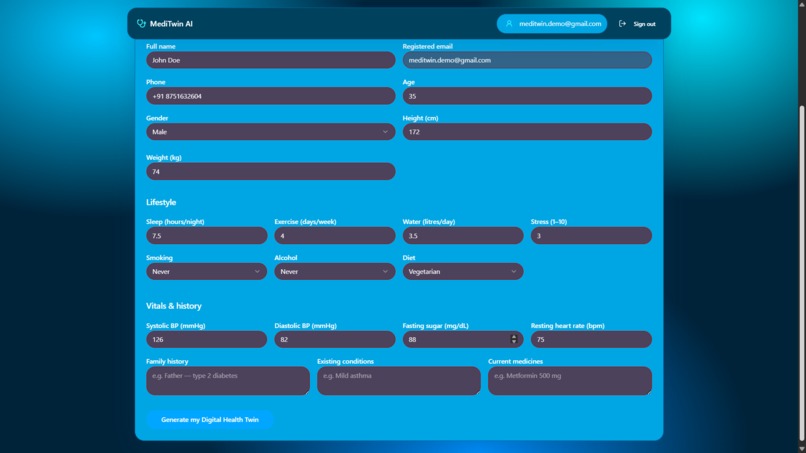The width and height of the screenshot is (806, 453).
Task: Click the Existing conditions text area
Action: 399,380
